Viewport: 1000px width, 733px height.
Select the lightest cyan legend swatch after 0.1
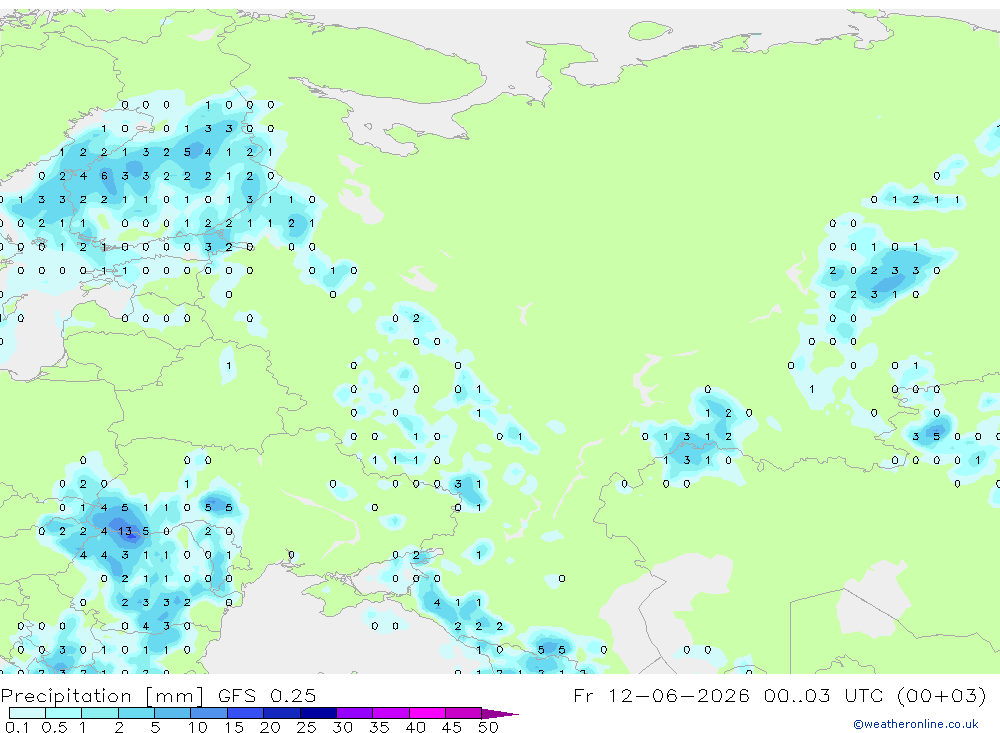click(27, 713)
